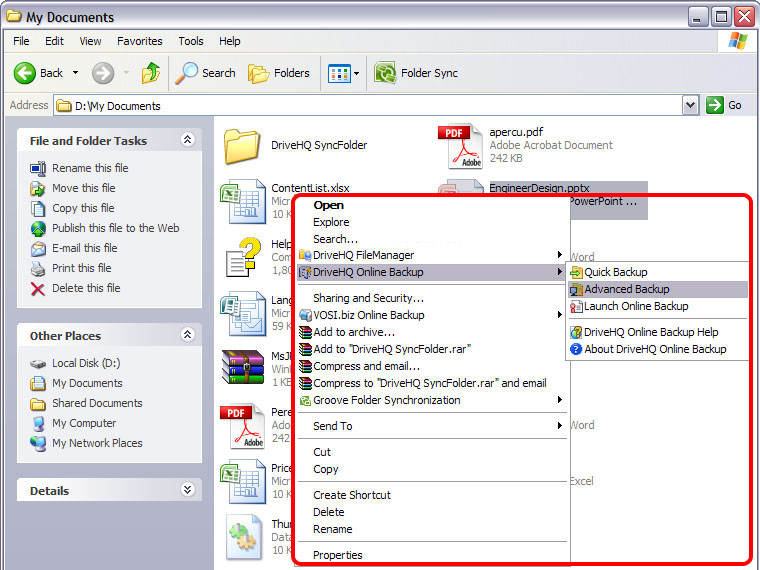Image resolution: width=760 pixels, height=570 pixels.
Task: Click the Folder Sync toolbar icon
Action: coord(385,73)
